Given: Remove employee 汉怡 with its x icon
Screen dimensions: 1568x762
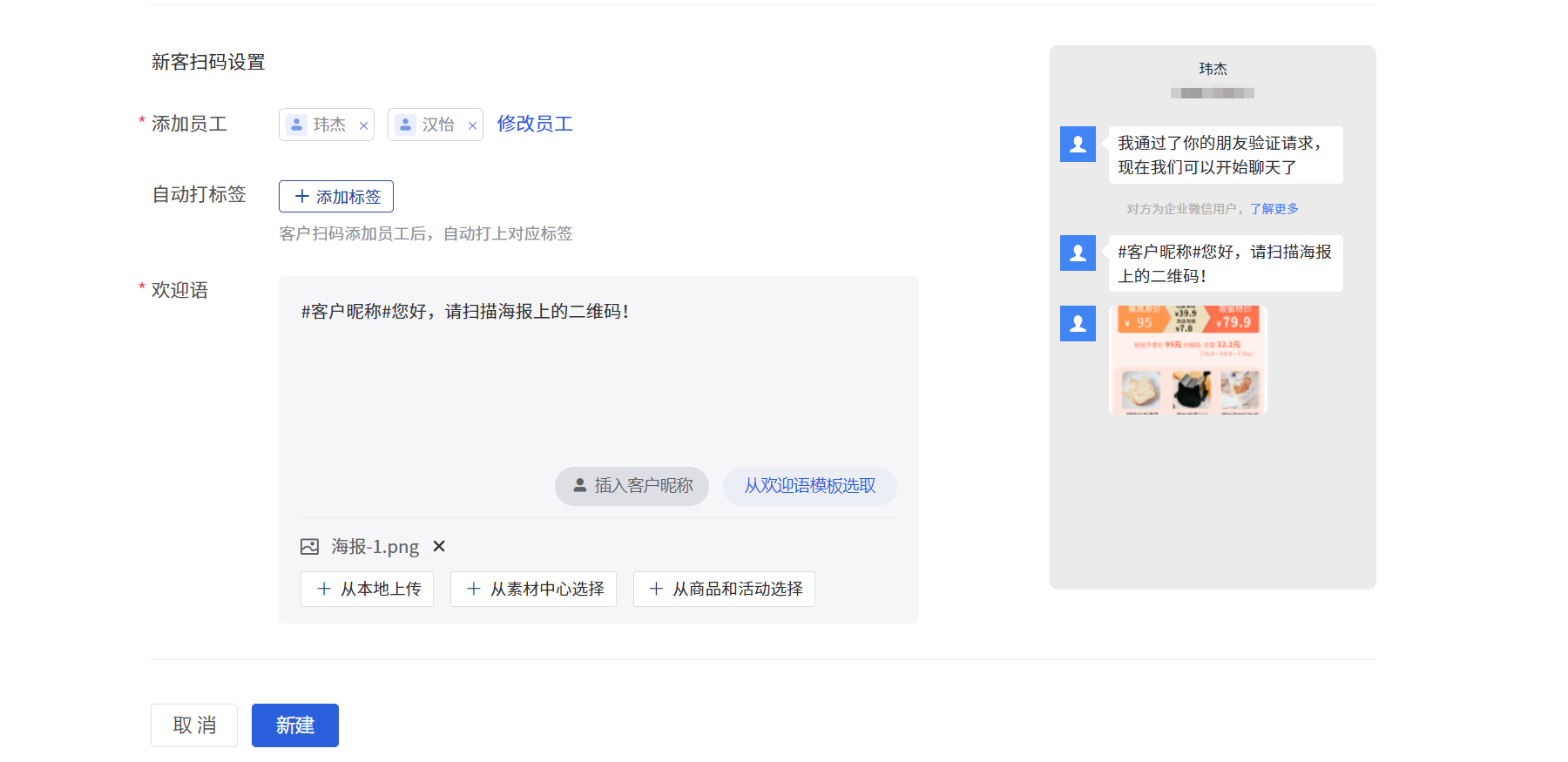Looking at the screenshot, I should pyautogui.click(x=472, y=125).
